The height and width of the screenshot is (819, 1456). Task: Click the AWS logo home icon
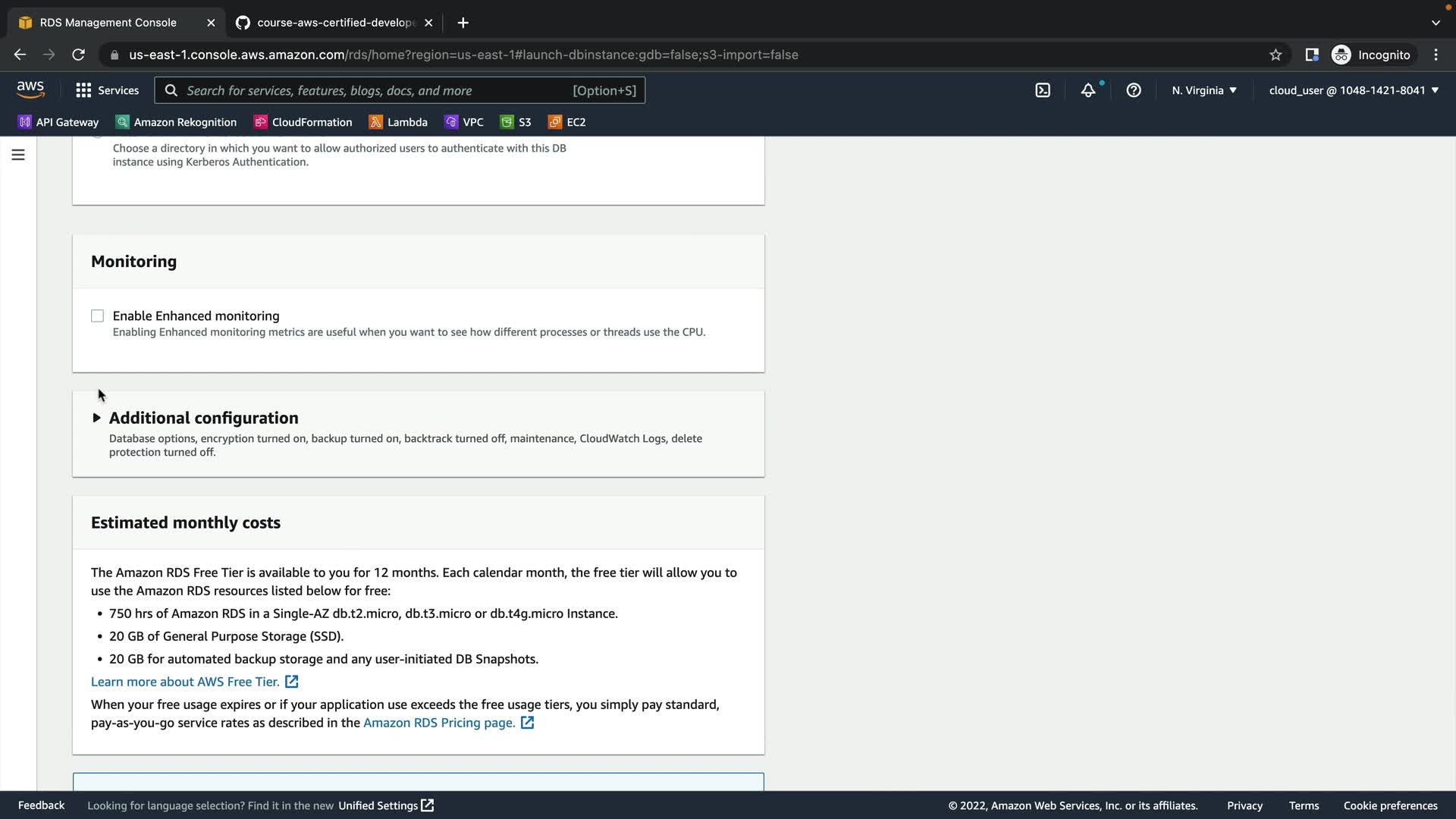[30, 89]
